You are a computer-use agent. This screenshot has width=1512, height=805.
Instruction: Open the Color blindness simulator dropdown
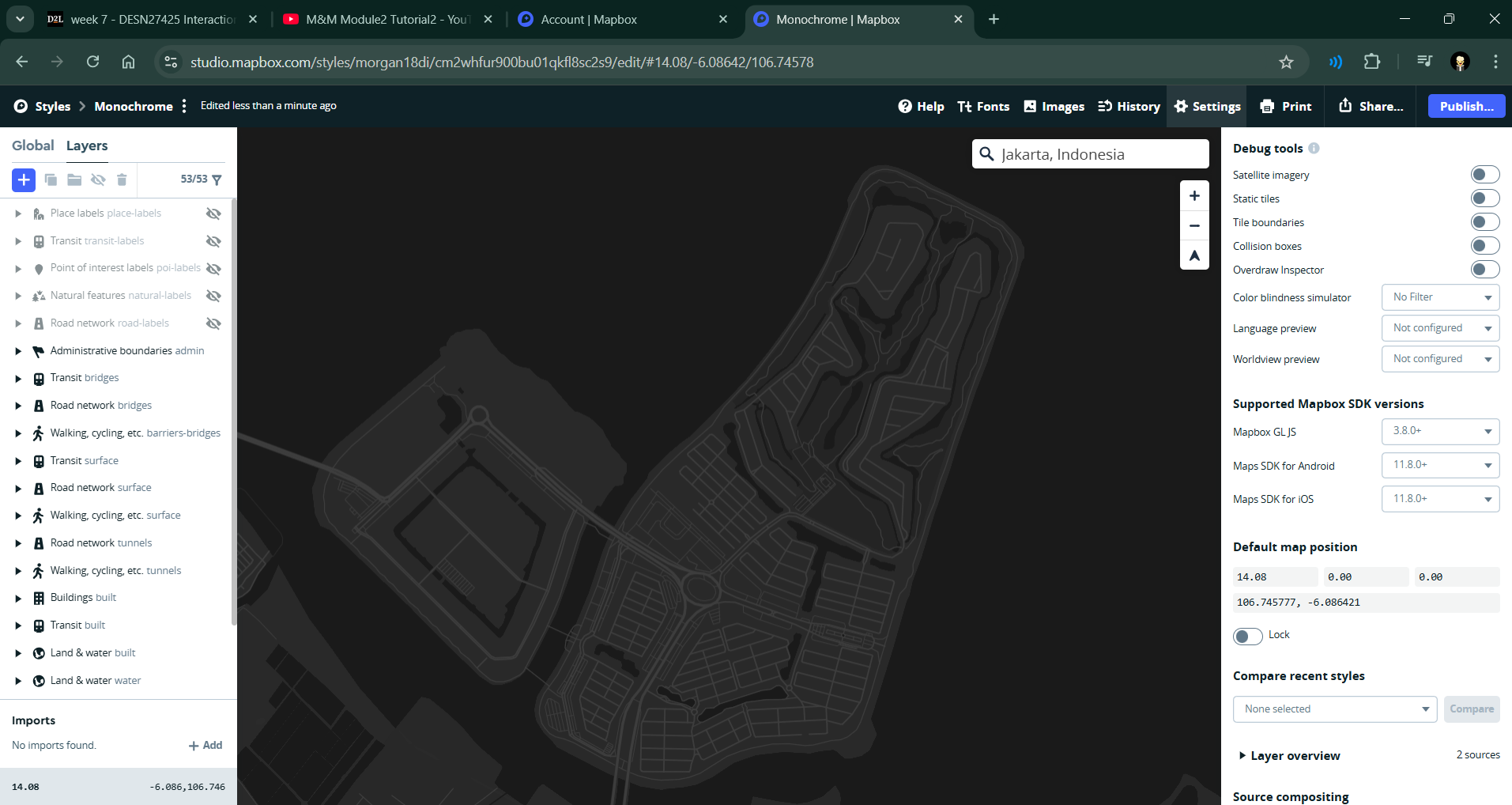point(1440,297)
